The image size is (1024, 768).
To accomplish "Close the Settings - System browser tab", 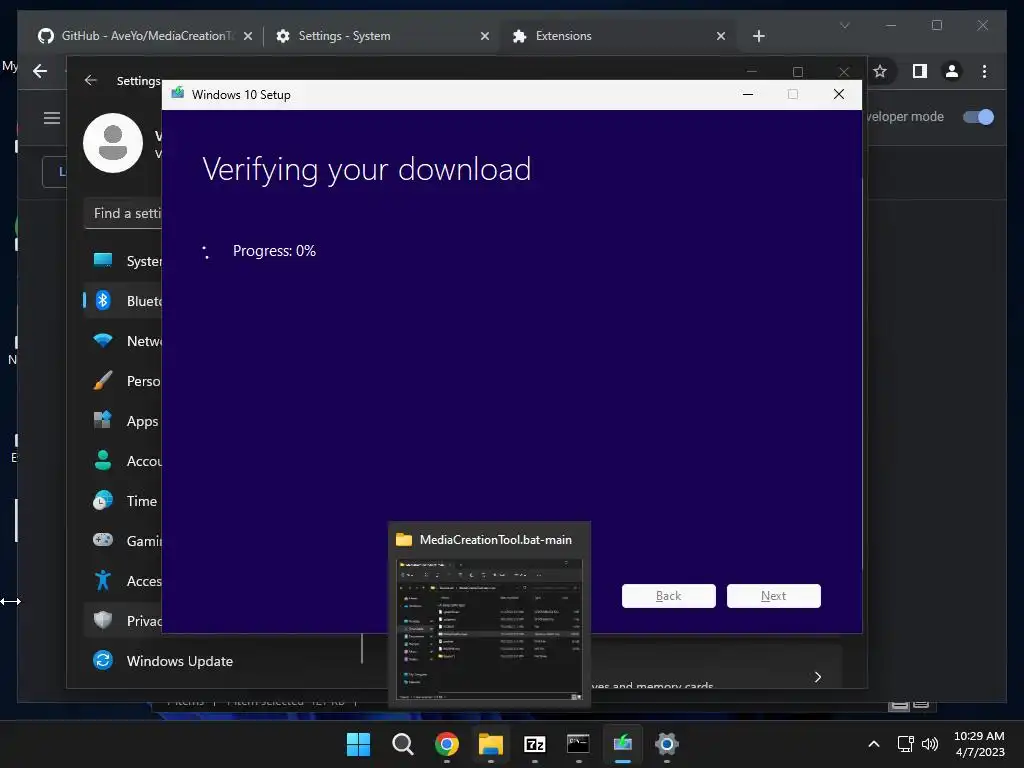I will tap(485, 37).
